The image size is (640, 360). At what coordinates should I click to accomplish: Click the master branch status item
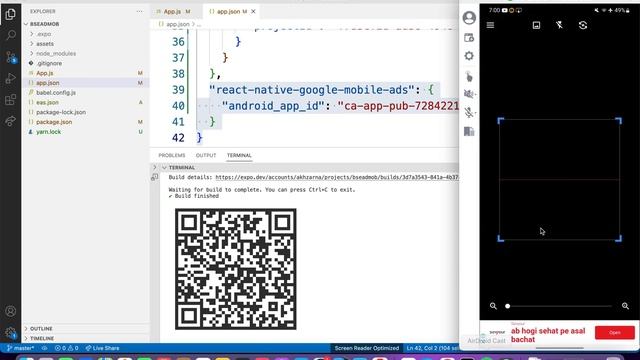click(20, 348)
